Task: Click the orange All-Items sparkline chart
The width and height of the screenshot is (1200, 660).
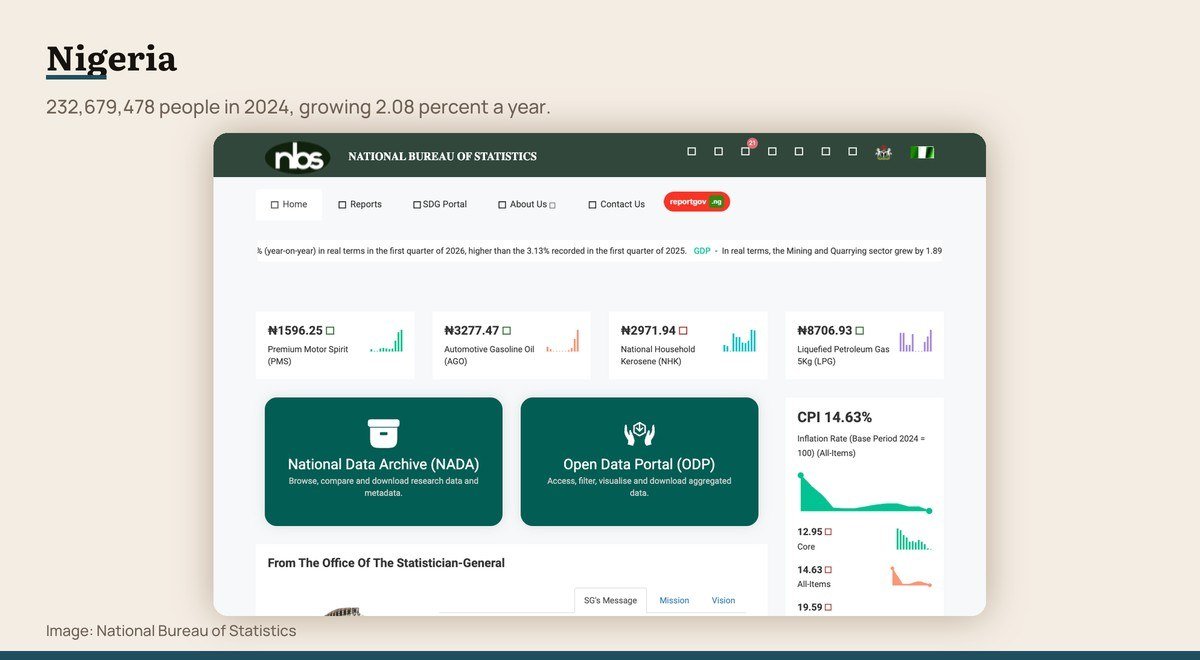Action: click(912, 577)
